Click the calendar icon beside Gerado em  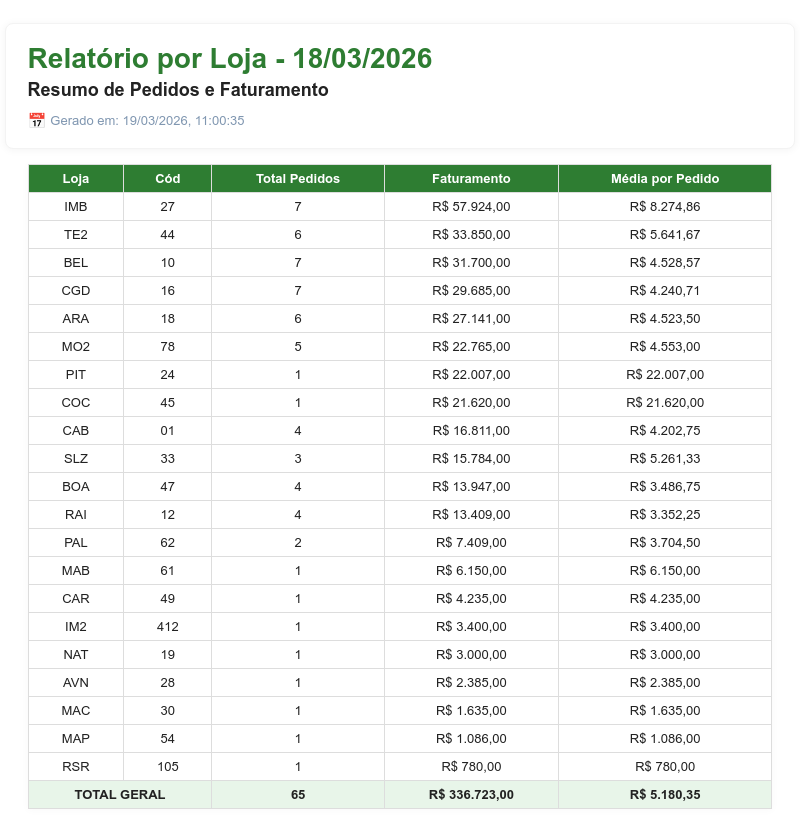click(x=36, y=120)
